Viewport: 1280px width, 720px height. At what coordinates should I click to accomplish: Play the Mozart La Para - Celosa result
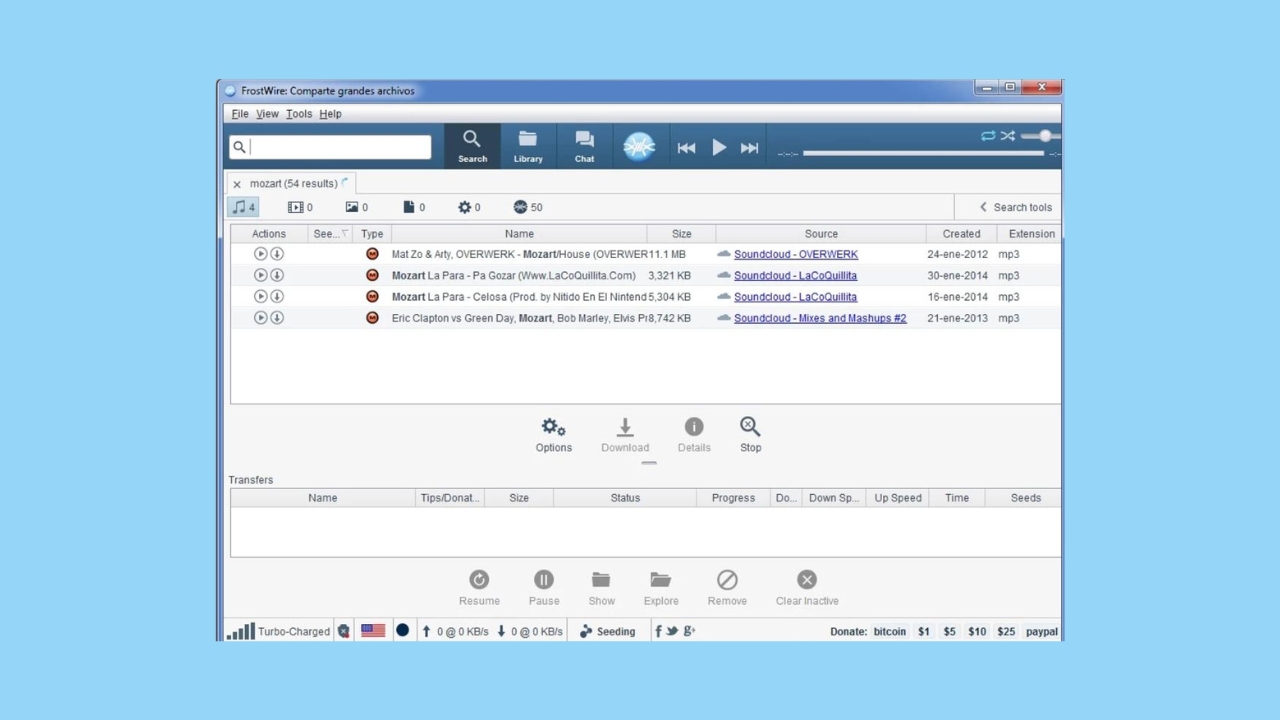click(x=260, y=296)
